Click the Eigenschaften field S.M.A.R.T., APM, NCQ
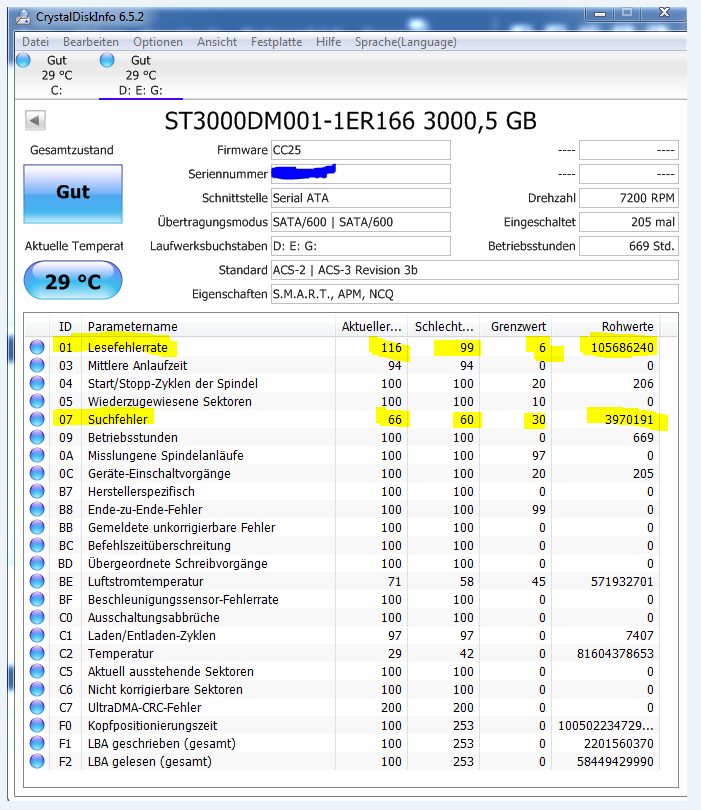701x810 pixels. pos(475,294)
